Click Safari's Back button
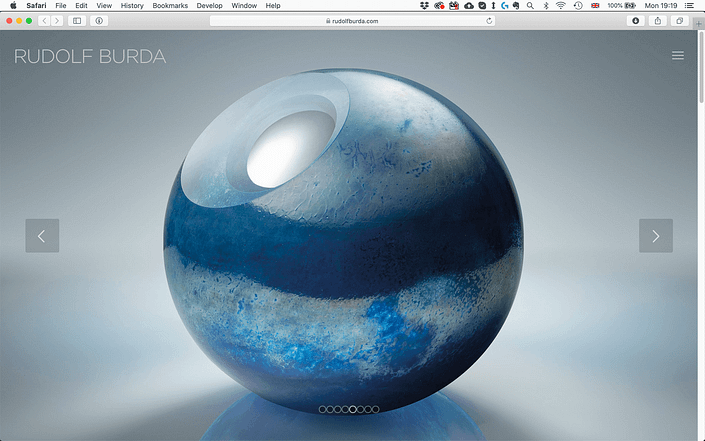The width and height of the screenshot is (705, 441). (44, 21)
